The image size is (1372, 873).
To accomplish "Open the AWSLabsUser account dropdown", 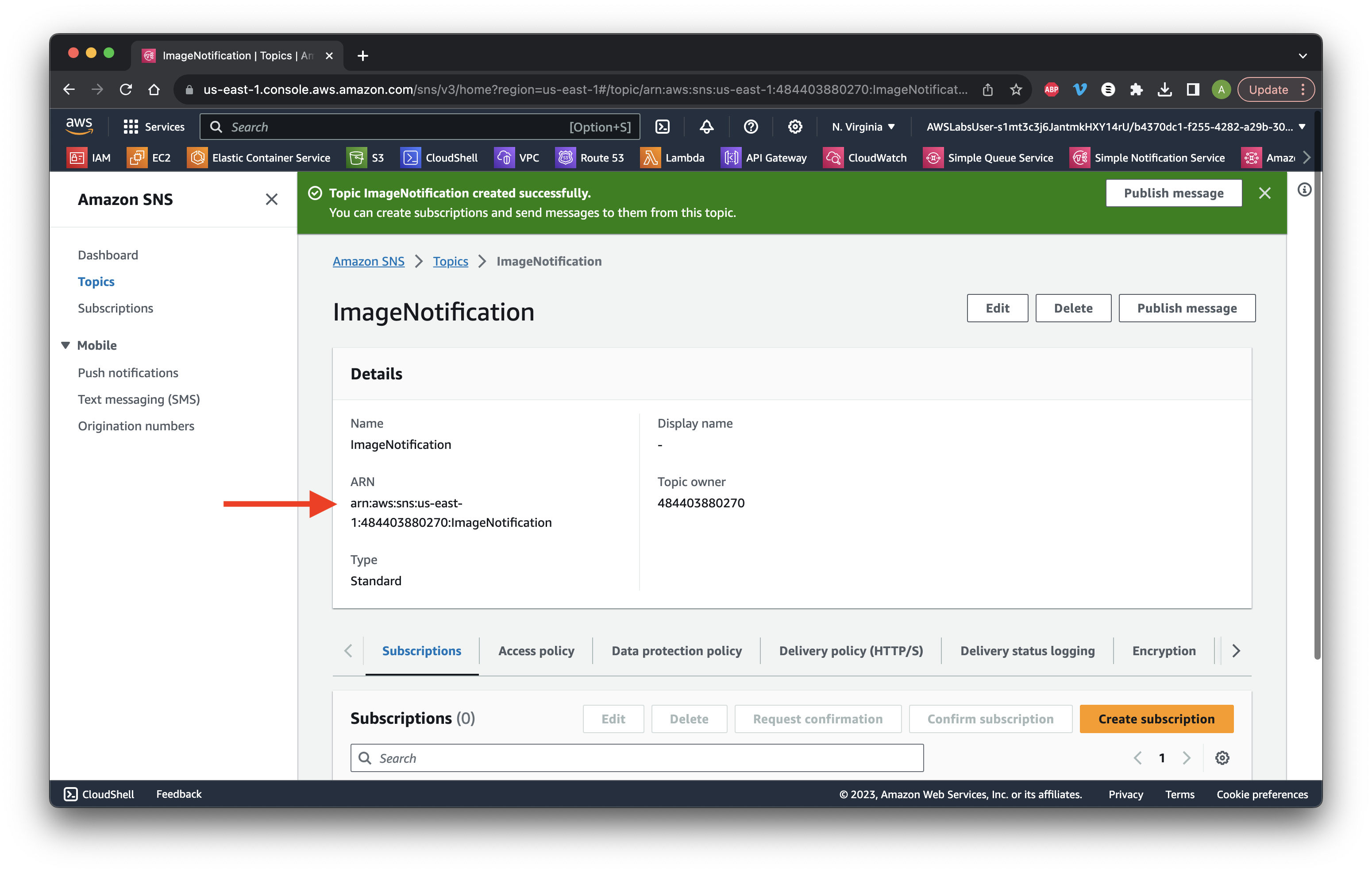I will click(x=1116, y=127).
